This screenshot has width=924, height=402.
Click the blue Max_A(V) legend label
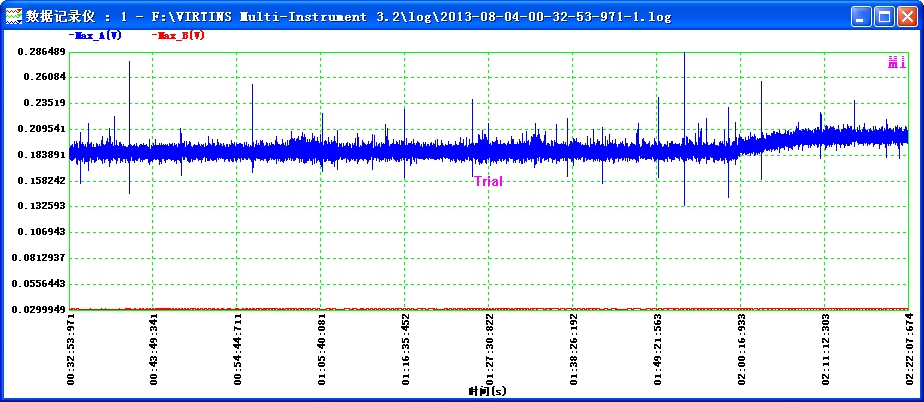point(95,35)
